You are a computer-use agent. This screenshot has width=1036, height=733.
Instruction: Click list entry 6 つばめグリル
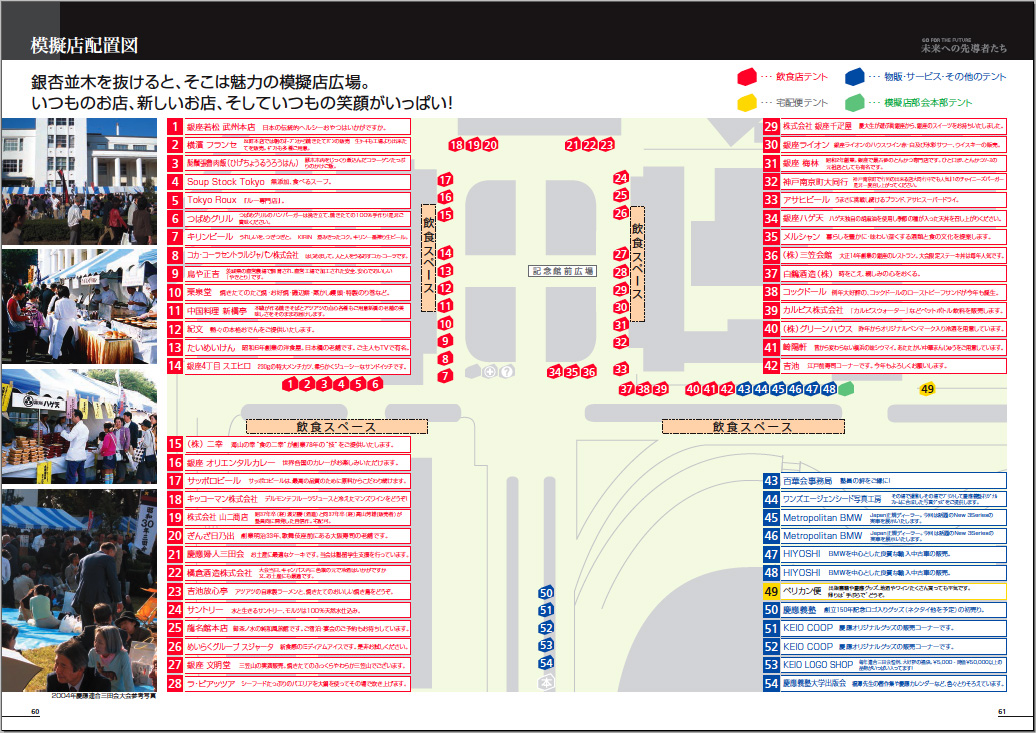click(289, 218)
